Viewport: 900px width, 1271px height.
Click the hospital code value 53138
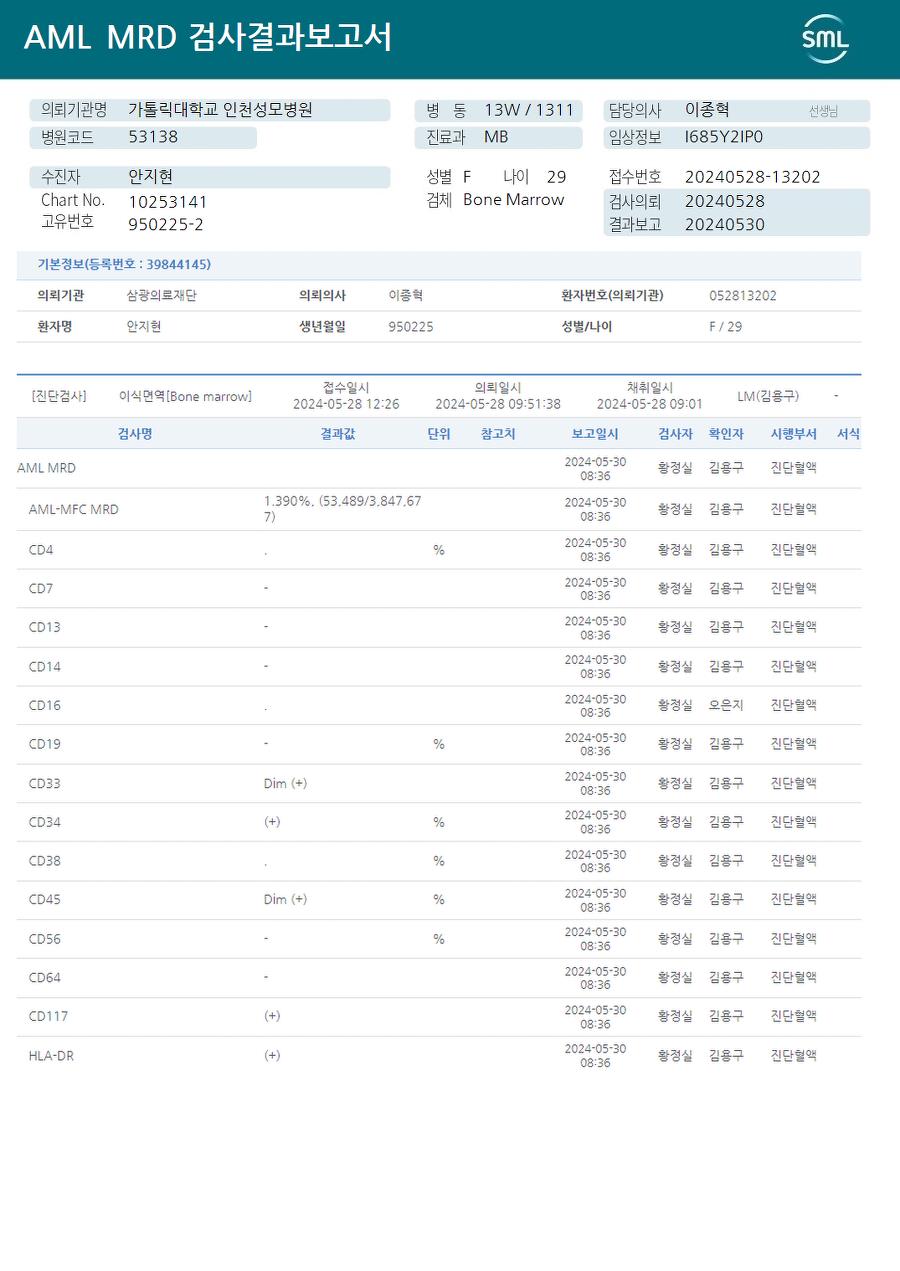point(153,137)
